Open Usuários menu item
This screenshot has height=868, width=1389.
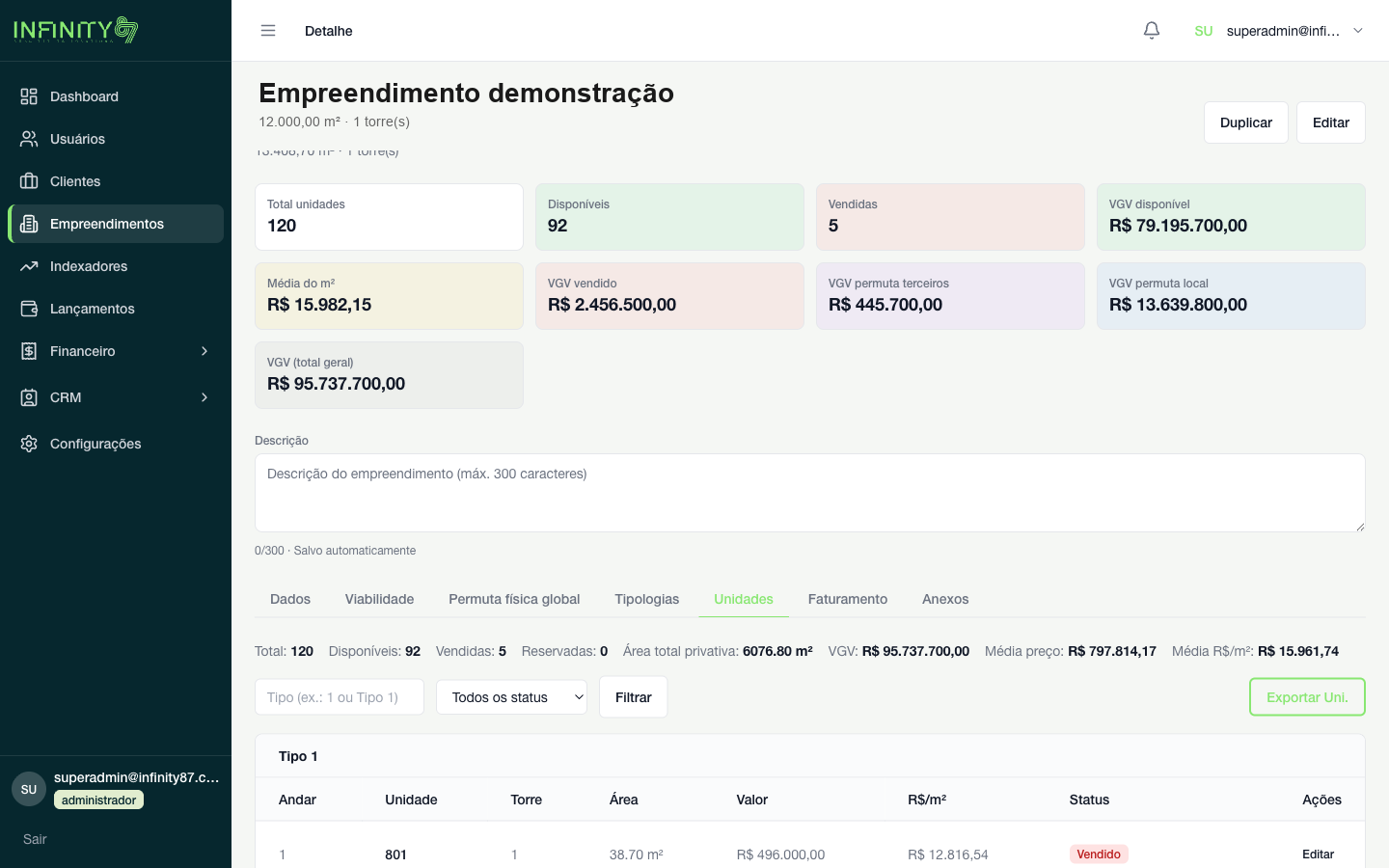coord(116,139)
